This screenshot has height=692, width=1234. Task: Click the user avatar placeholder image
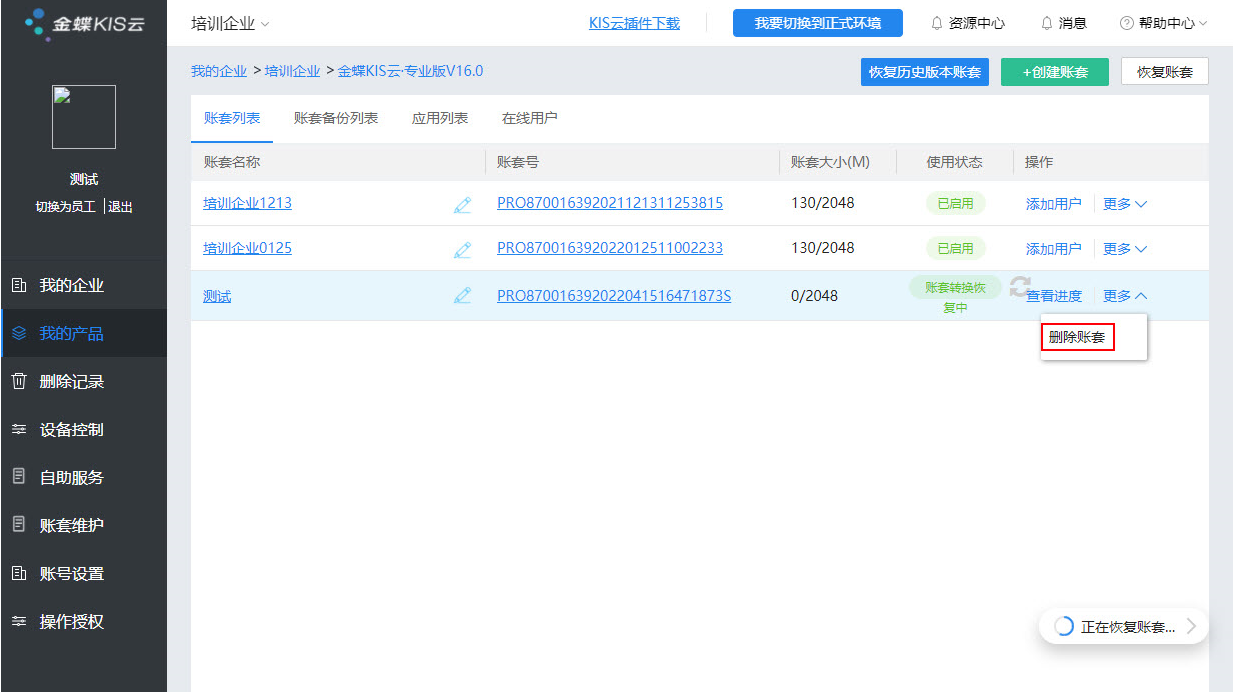pos(84,117)
